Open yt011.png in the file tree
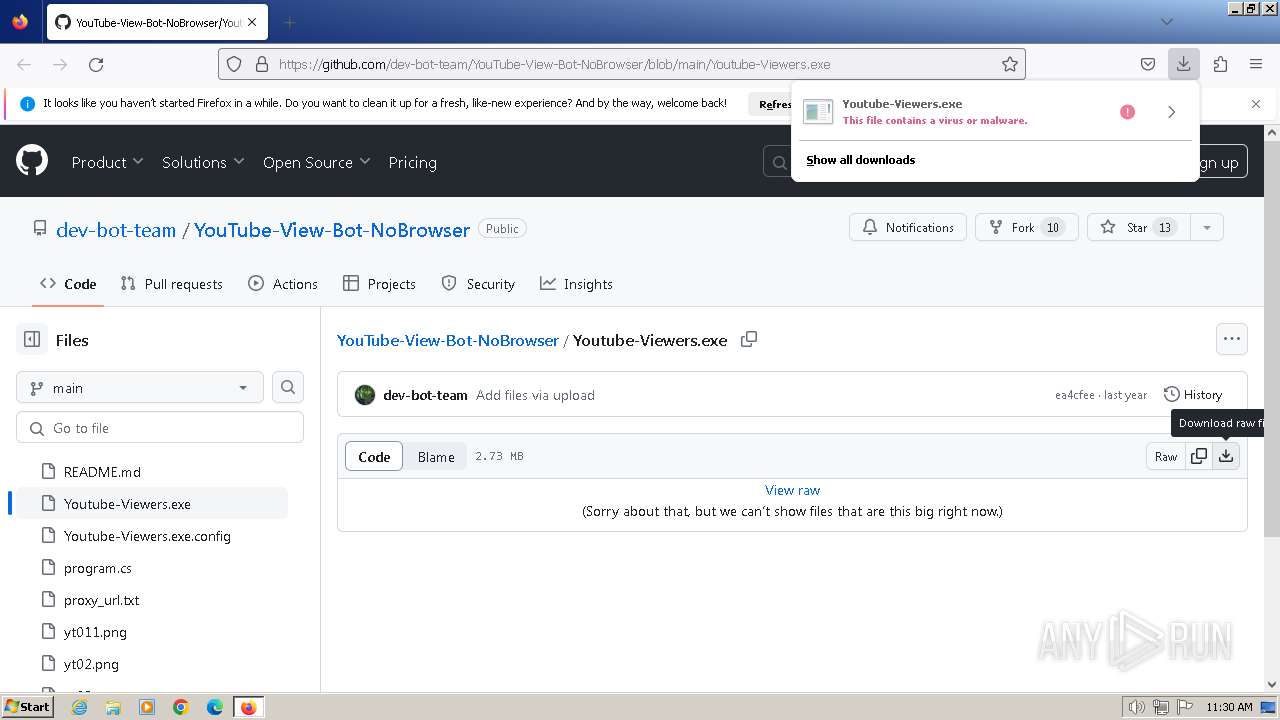The width and height of the screenshot is (1280, 720). (95, 632)
